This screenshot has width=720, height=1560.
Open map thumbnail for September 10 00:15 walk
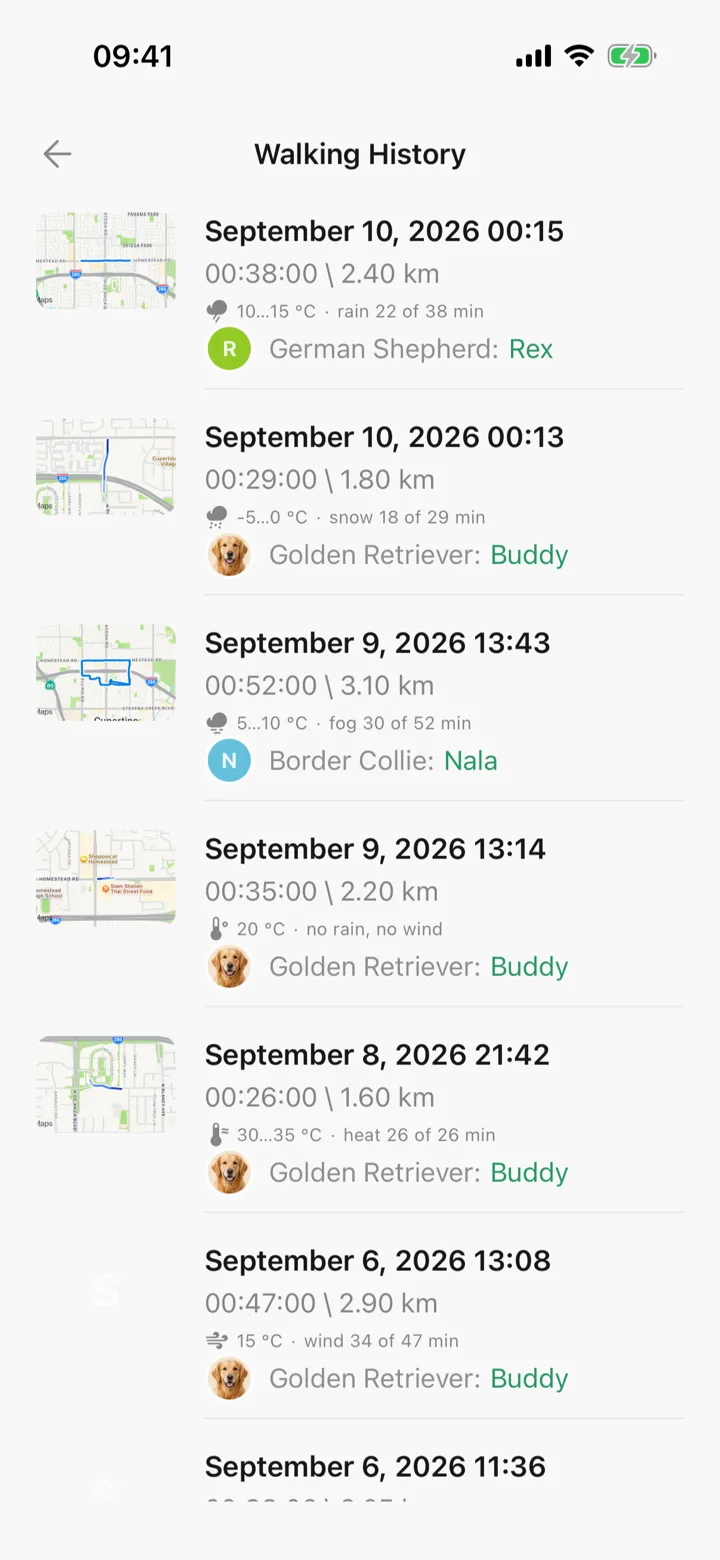coord(106,260)
